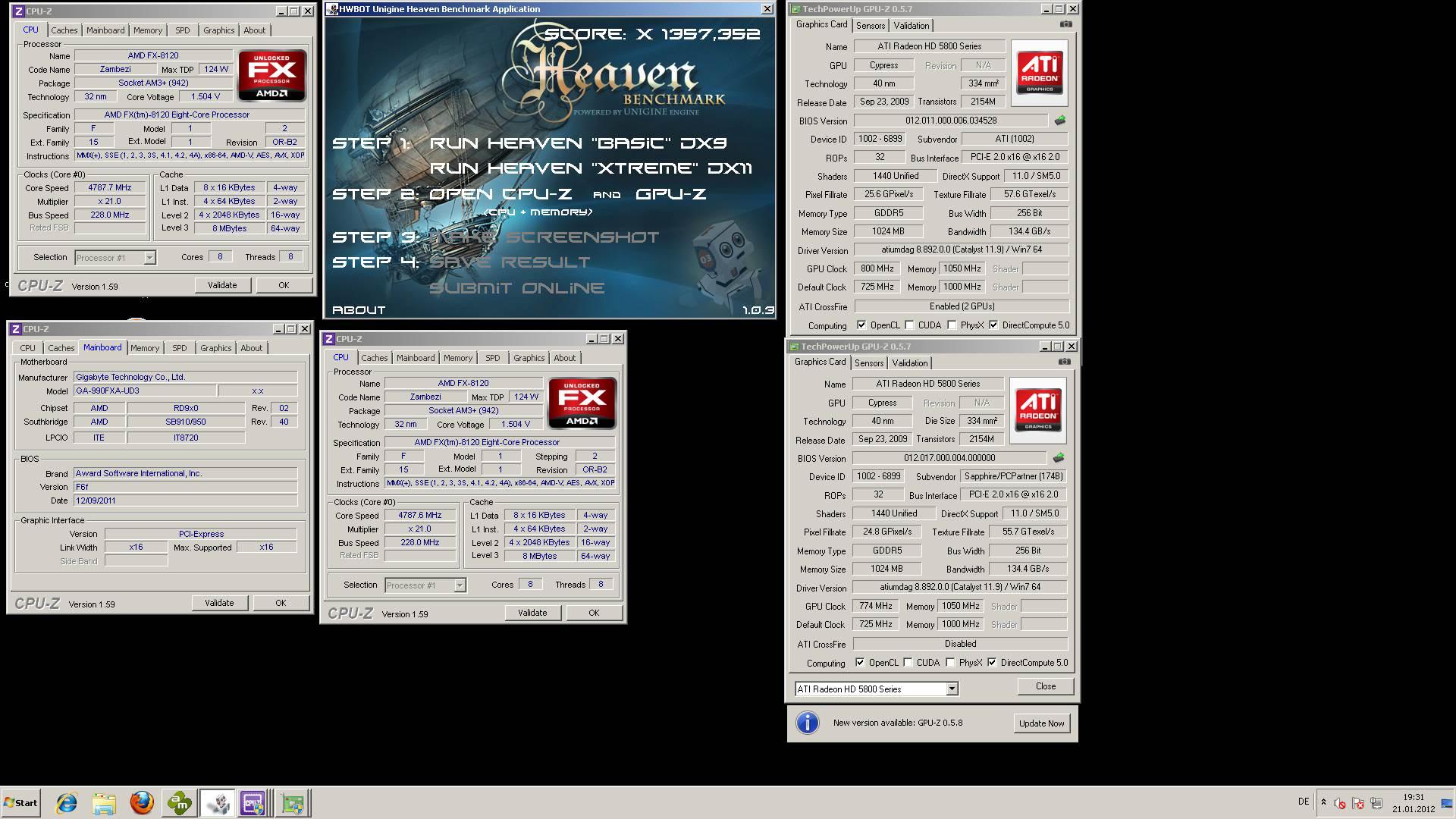Open About tab in Mainboard CPU-Z window
The width and height of the screenshot is (1456, 819).
252,348
